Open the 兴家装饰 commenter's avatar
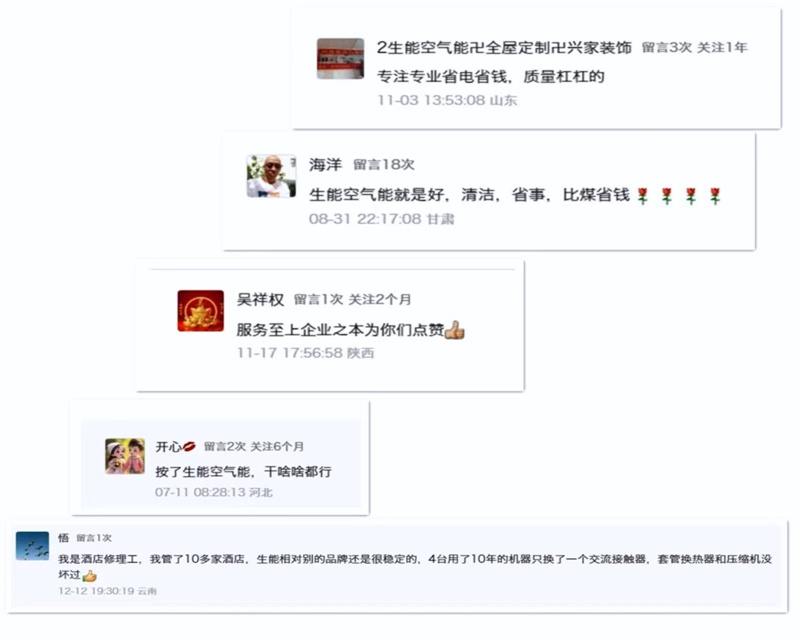Viewport: 800px width, 640px height. (340, 58)
